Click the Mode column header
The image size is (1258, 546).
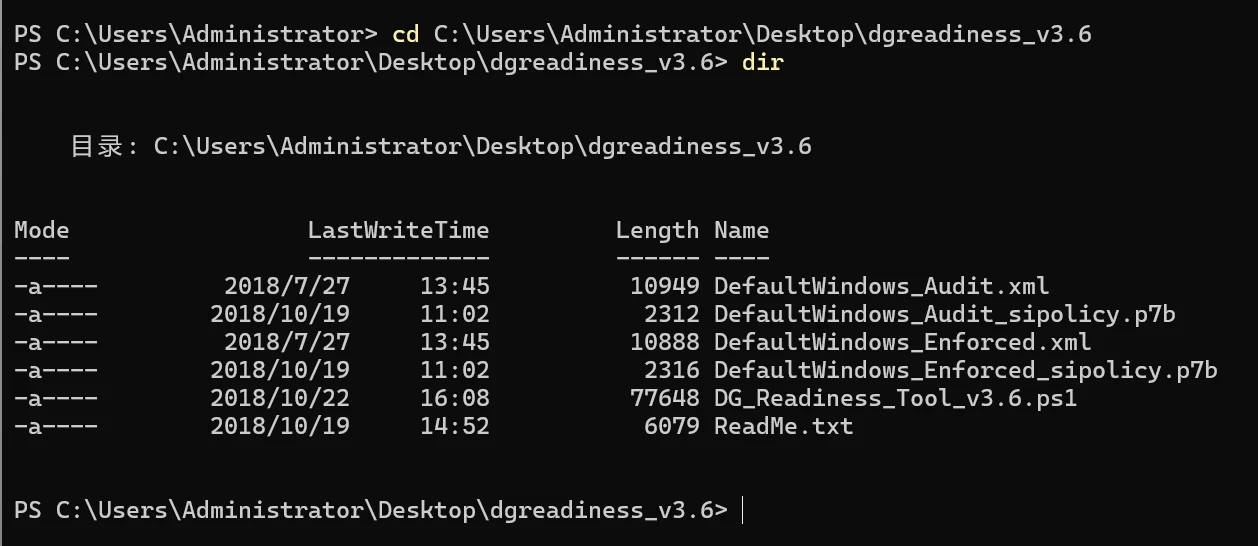(42, 230)
